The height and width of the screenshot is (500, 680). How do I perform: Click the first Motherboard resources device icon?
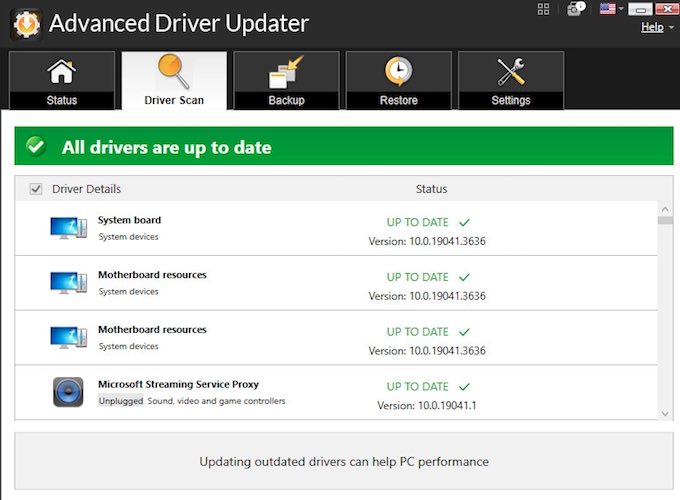[x=69, y=283]
